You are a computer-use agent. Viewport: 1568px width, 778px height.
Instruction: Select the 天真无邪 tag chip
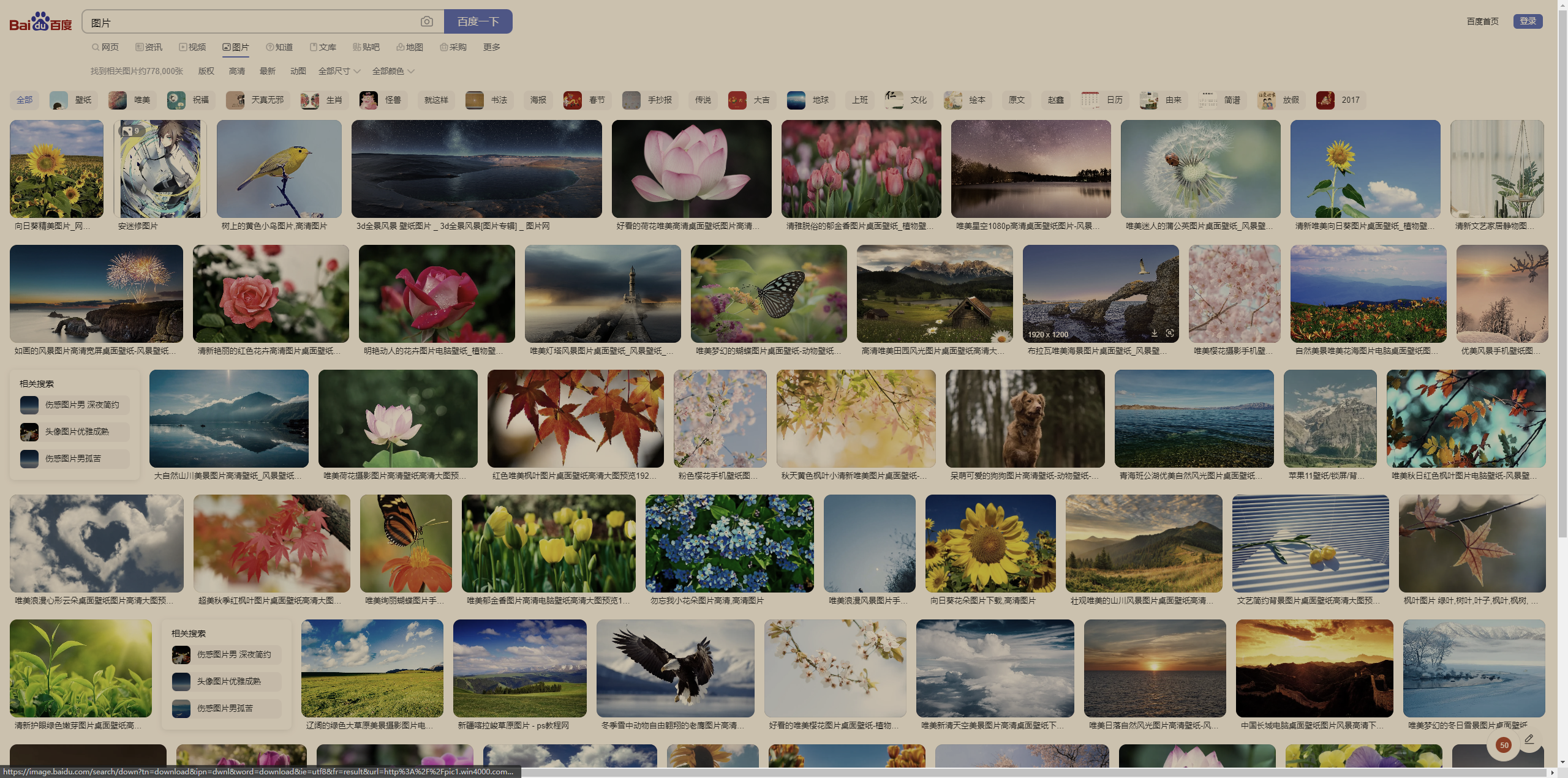[257, 100]
